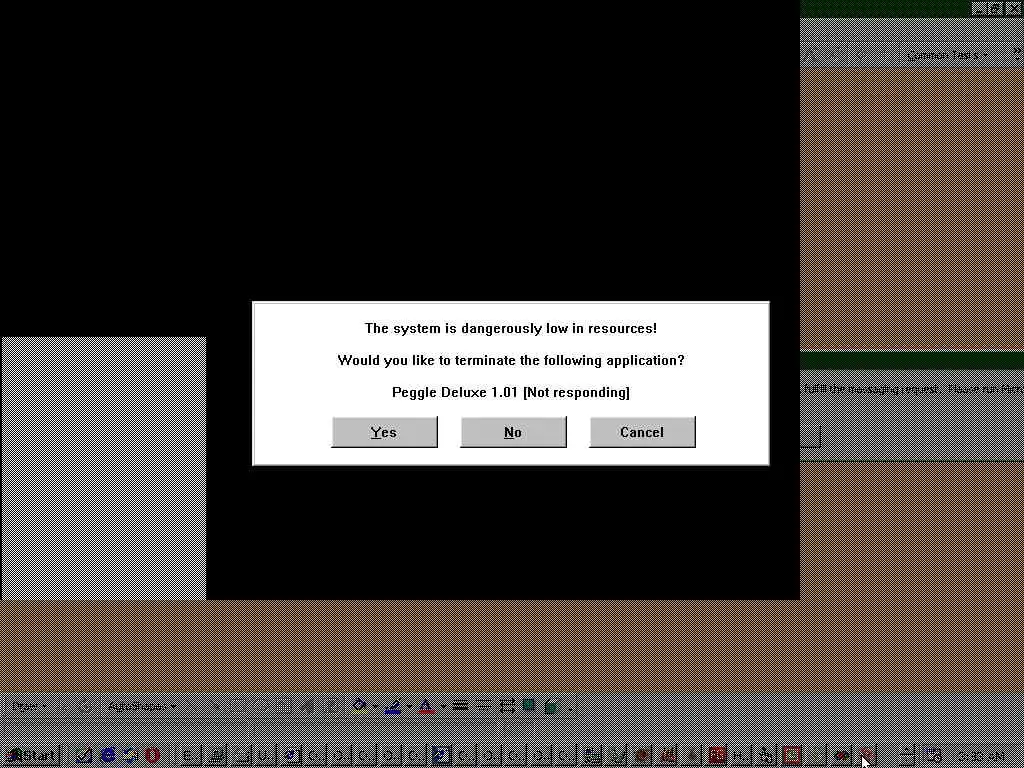
Task: Click Yes to terminate Peggle Deluxe
Action: [385, 432]
